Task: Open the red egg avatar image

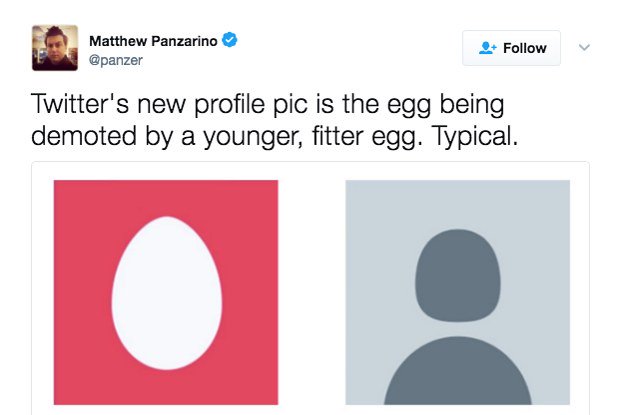Action: [166, 292]
